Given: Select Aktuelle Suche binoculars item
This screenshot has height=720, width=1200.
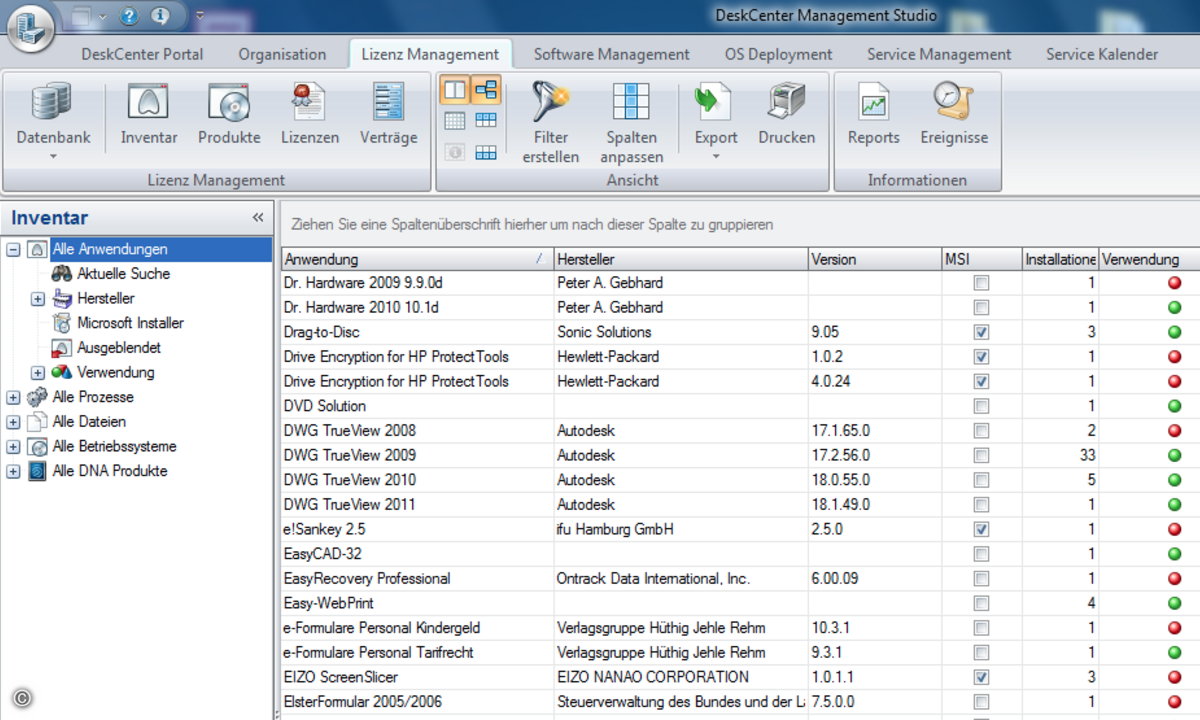Looking at the screenshot, I should pyautogui.click(x=123, y=273).
